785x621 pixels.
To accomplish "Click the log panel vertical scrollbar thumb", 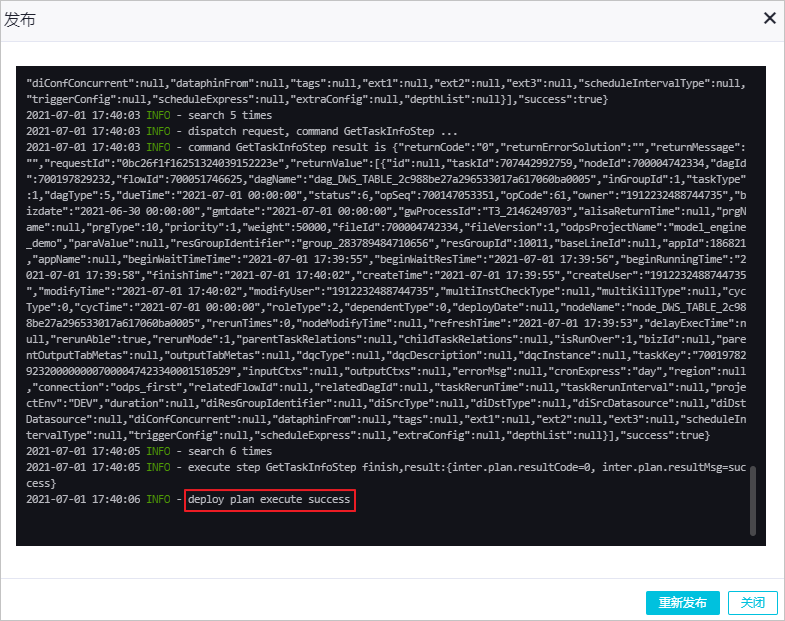I will click(x=752, y=500).
